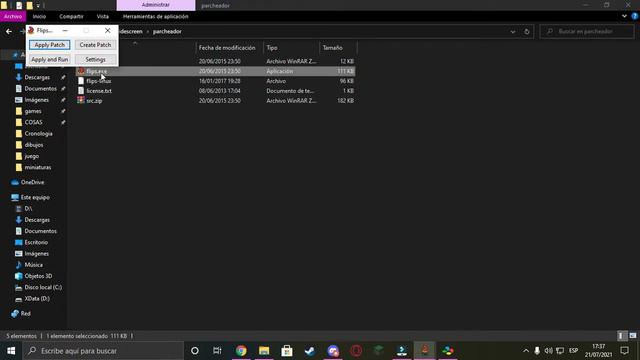This screenshot has height=360, width=640.
Task: Expand the address bar history dropdown
Action: 513,31
